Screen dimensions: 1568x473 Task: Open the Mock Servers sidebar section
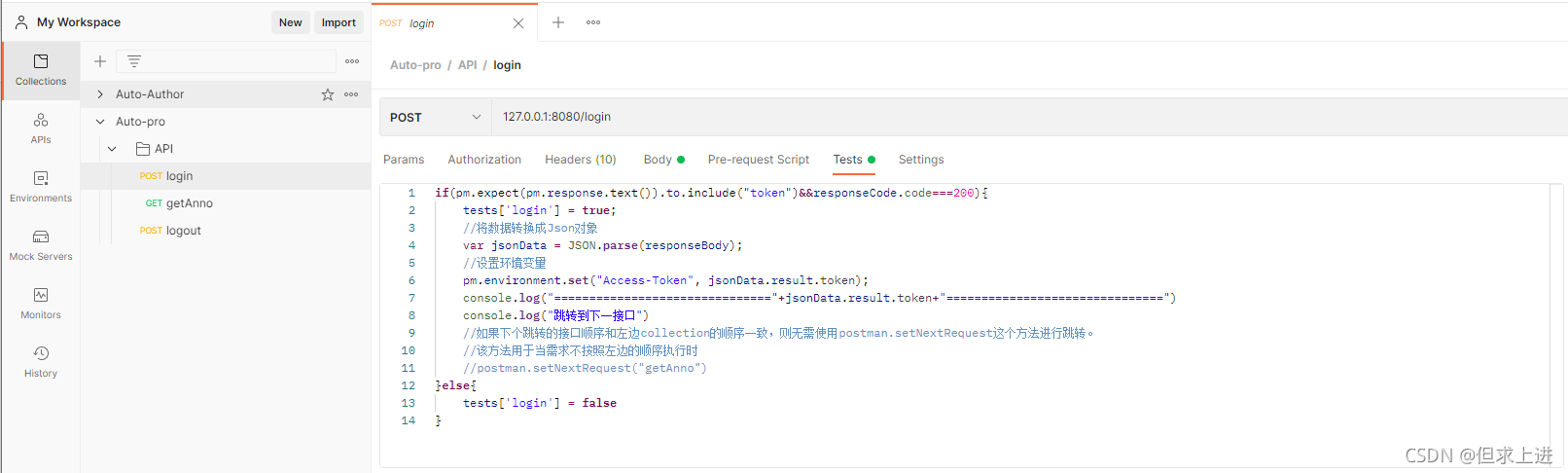(x=41, y=245)
